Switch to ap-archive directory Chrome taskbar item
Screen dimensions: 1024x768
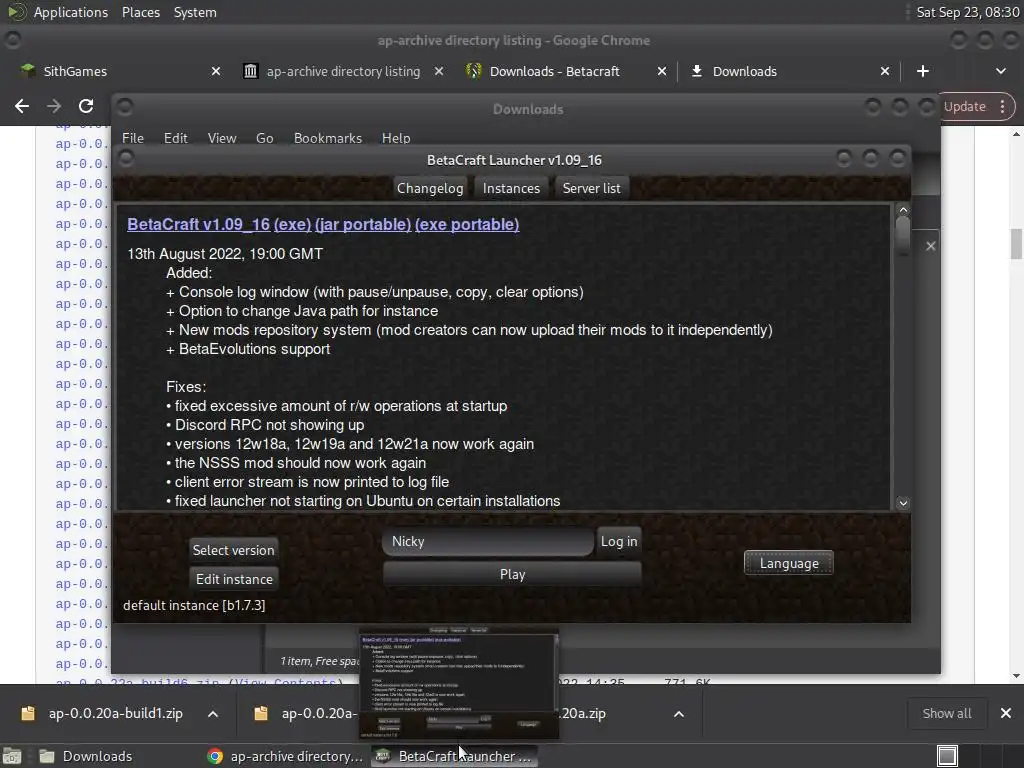[x=285, y=756]
